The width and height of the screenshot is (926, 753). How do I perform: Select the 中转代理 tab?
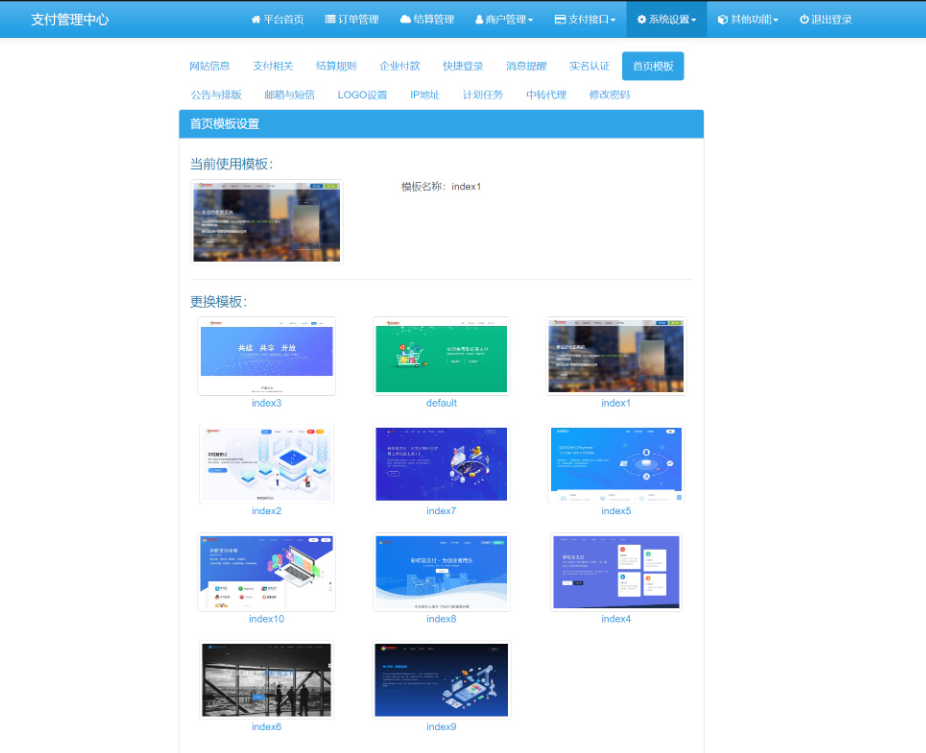tap(546, 94)
